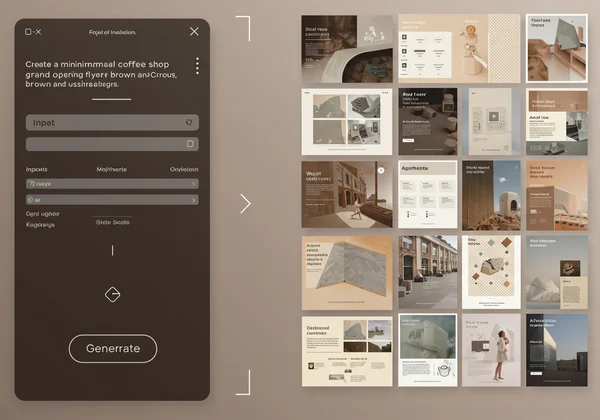The height and width of the screenshot is (420, 600).
Task: Click the second empty input field
Action: (112, 144)
